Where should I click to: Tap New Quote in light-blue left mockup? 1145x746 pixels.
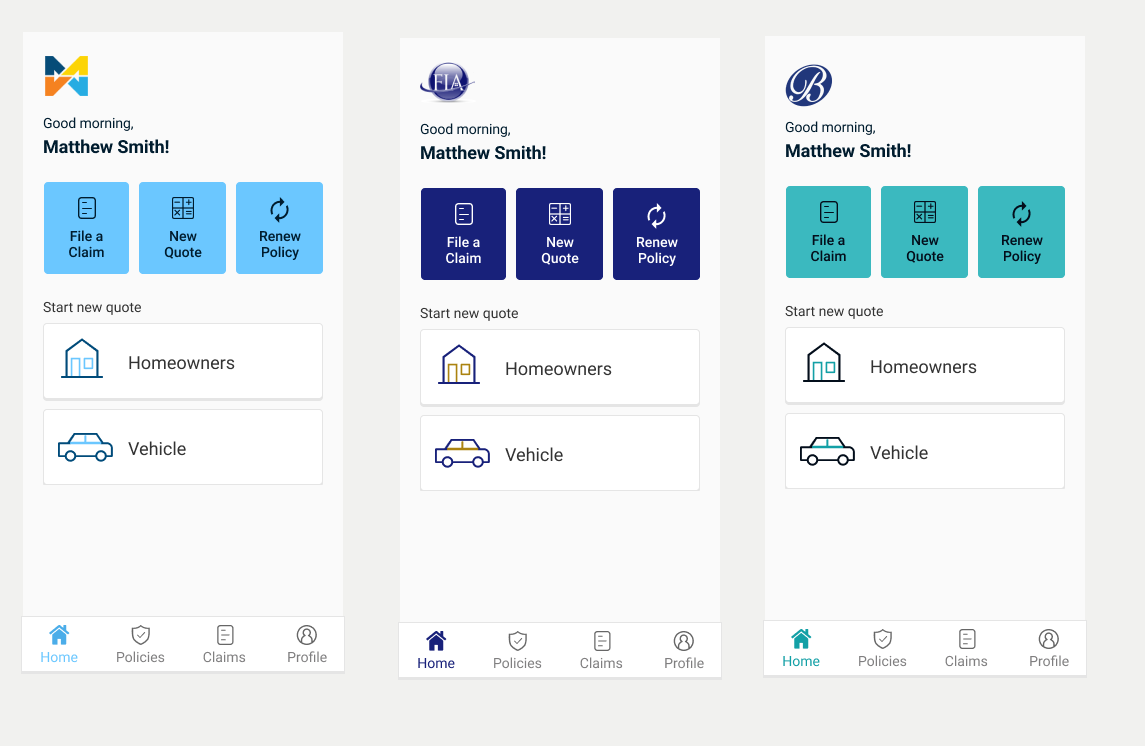[x=183, y=228]
